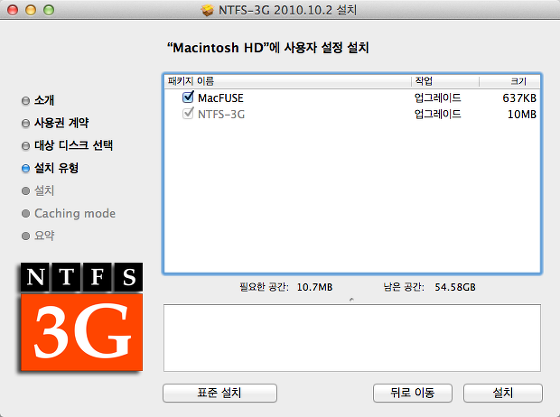Click the 637KB size value
The height and width of the screenshot is (417, 560).
[x=519, y=98]
